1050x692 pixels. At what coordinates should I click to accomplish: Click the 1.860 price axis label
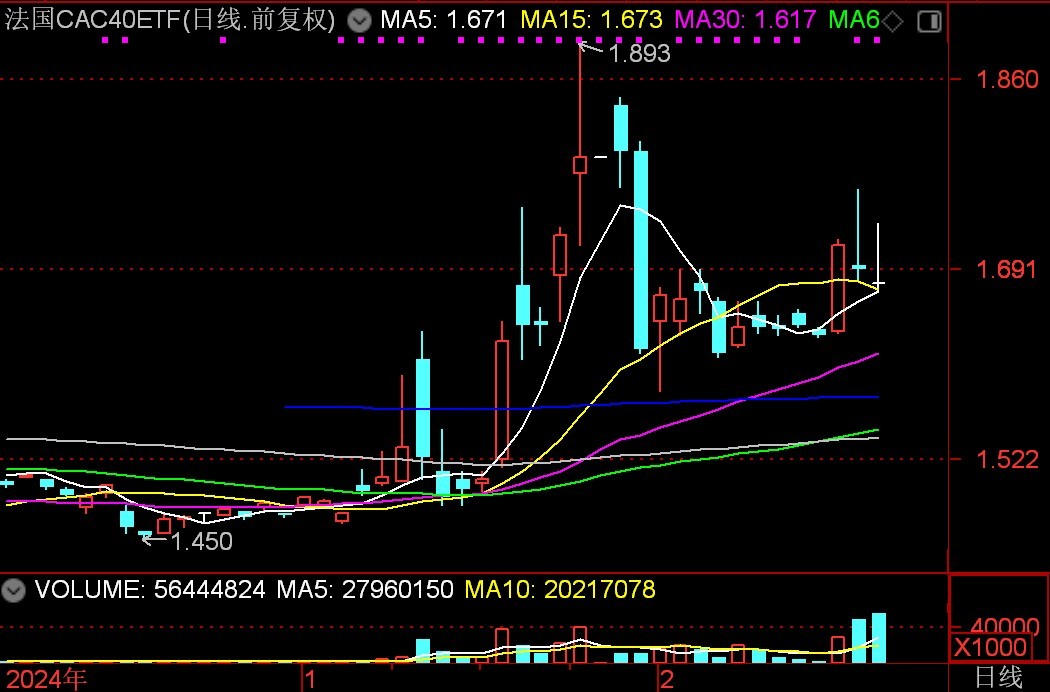pyautogui.click(x=1007, y=79)
